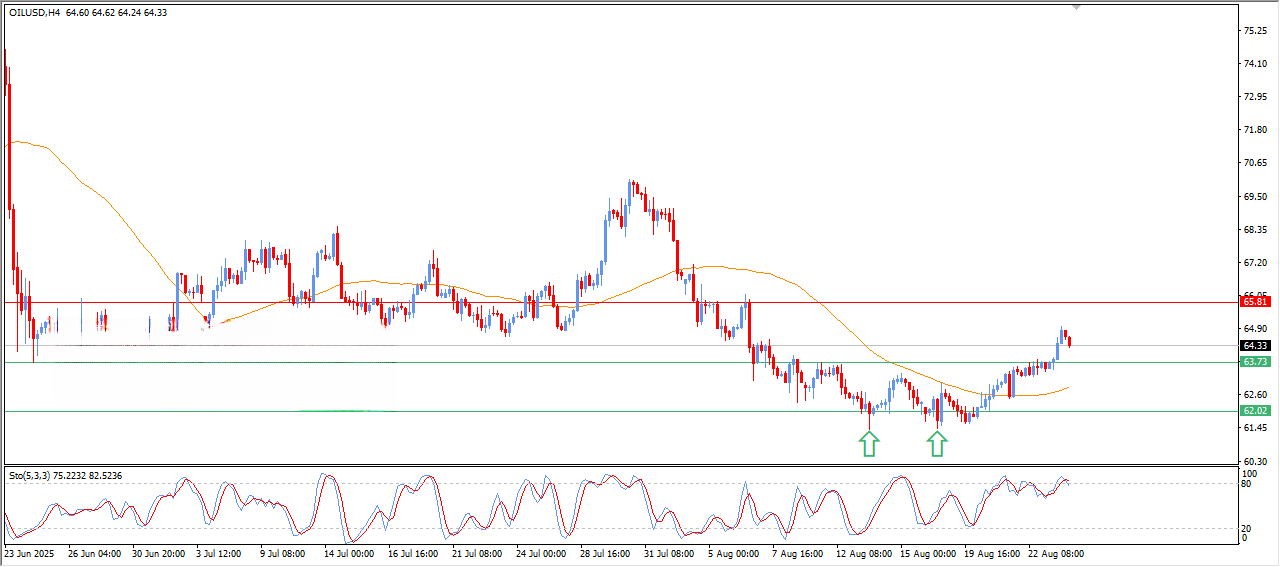The height and width of the screenshot is (567, 1280).
Task: Click the 22 Aug 08:00 date label
Action: tap(1054, 553)
